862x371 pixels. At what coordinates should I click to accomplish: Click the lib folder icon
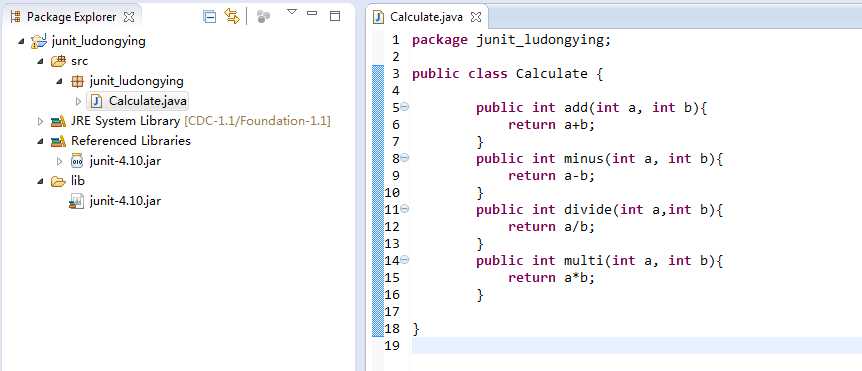coord(58,181)
